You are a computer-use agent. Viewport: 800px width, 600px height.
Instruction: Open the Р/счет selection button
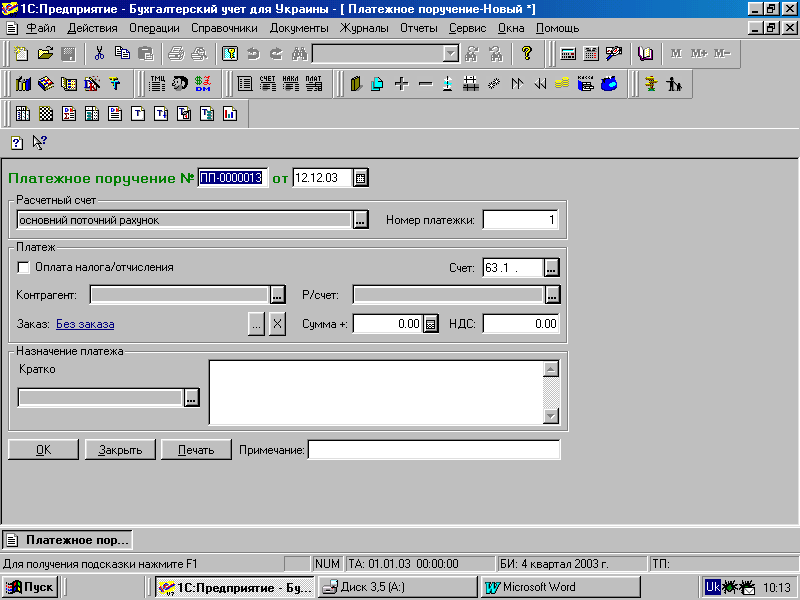pos(552,295)
